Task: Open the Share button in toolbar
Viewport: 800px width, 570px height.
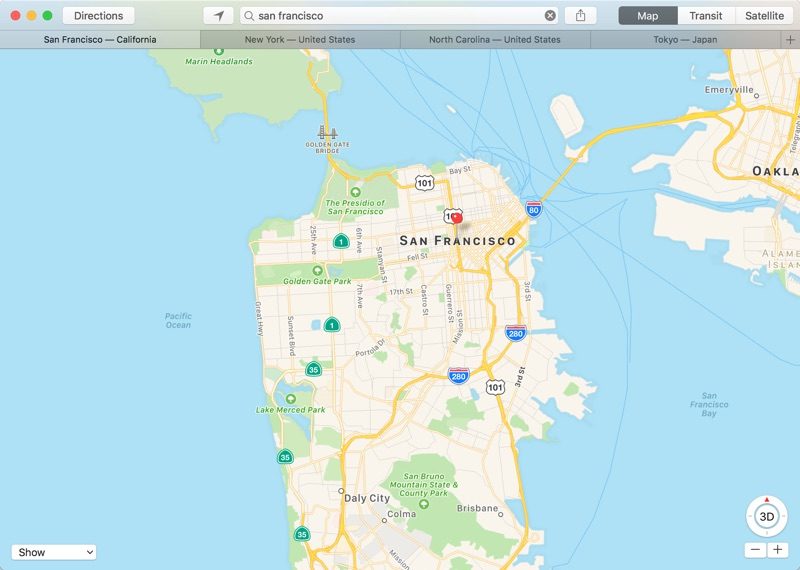Action: 581,16
